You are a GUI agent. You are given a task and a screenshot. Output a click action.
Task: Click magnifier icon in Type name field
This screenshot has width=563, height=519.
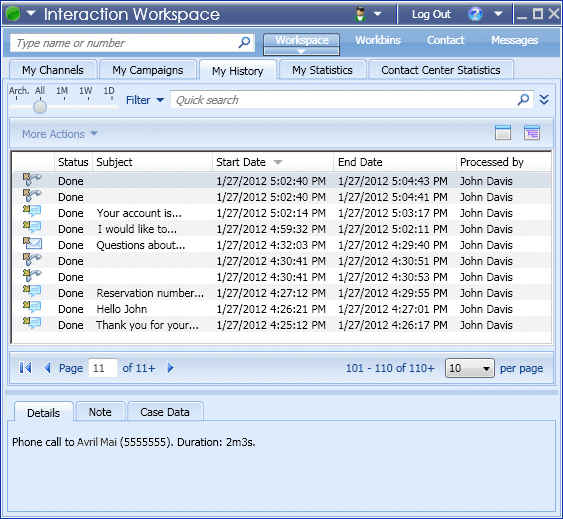(244, 43)
